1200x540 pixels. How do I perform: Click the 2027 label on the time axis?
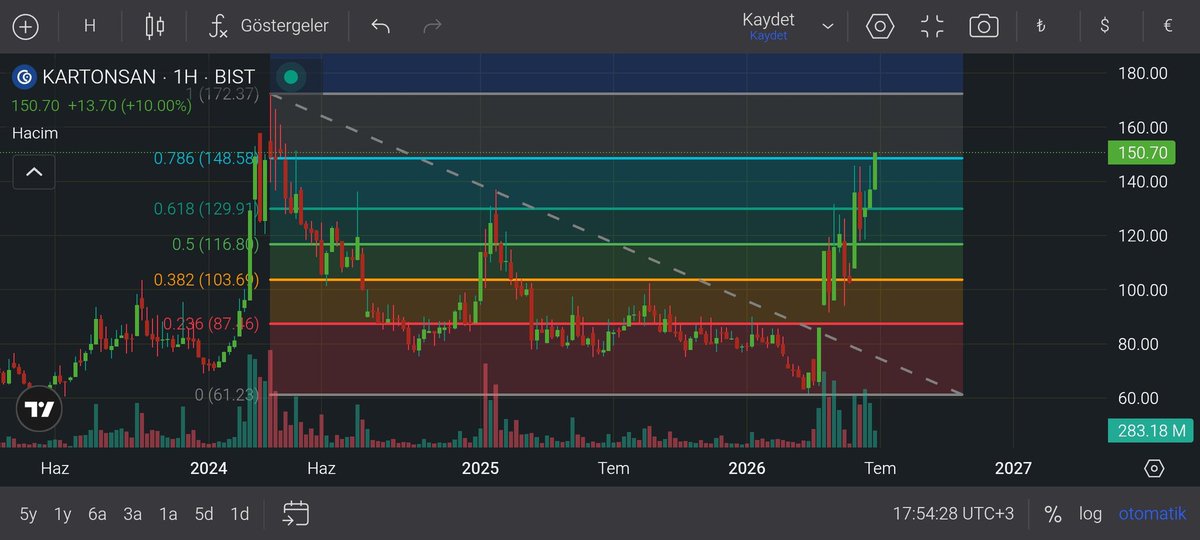[1013, 468]
